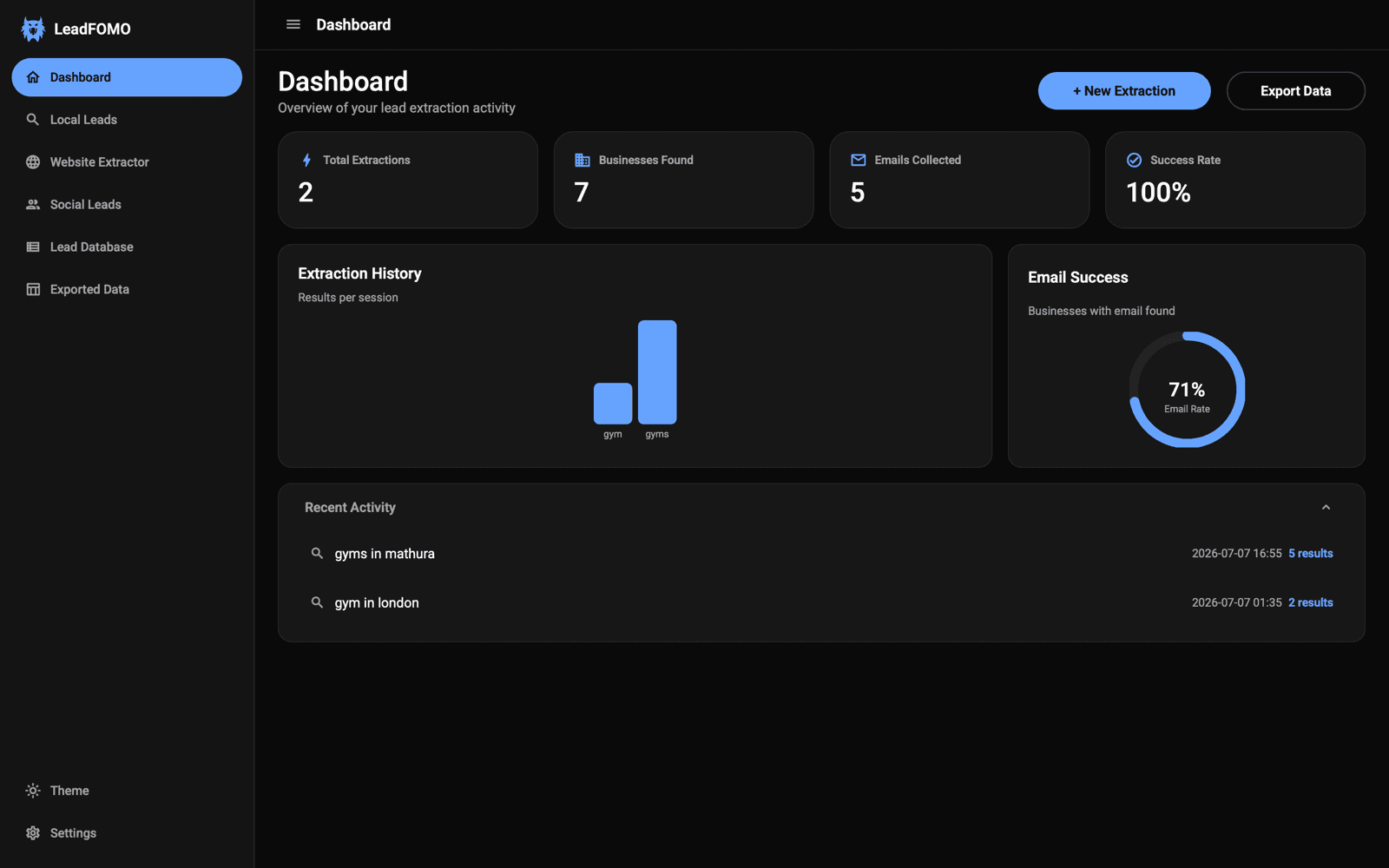Click the Businesses Found value 7
Image resolution: width=1389 pixels, height=868 pixels.
582,193
